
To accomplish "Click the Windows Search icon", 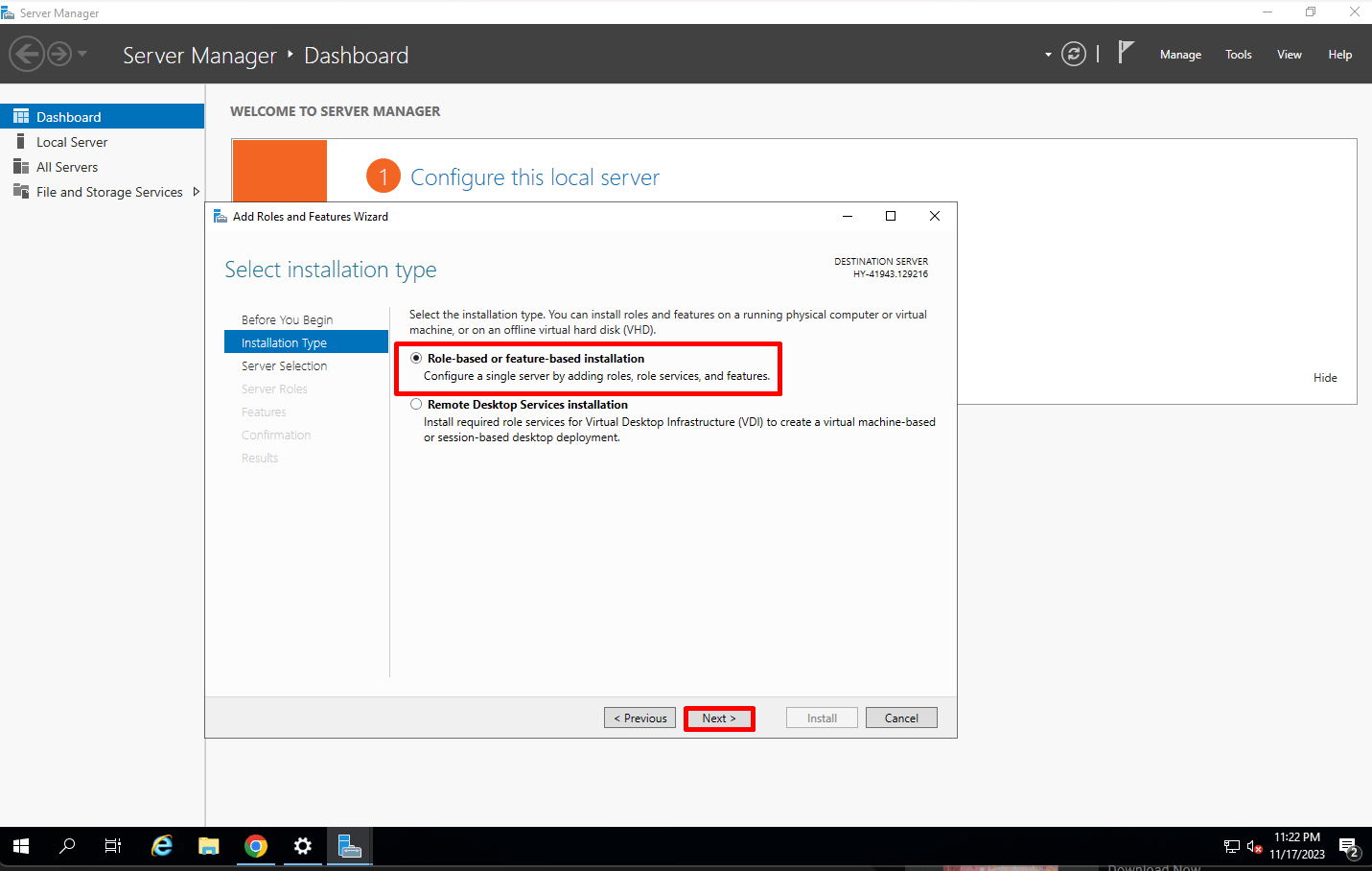I will [66, 846].
